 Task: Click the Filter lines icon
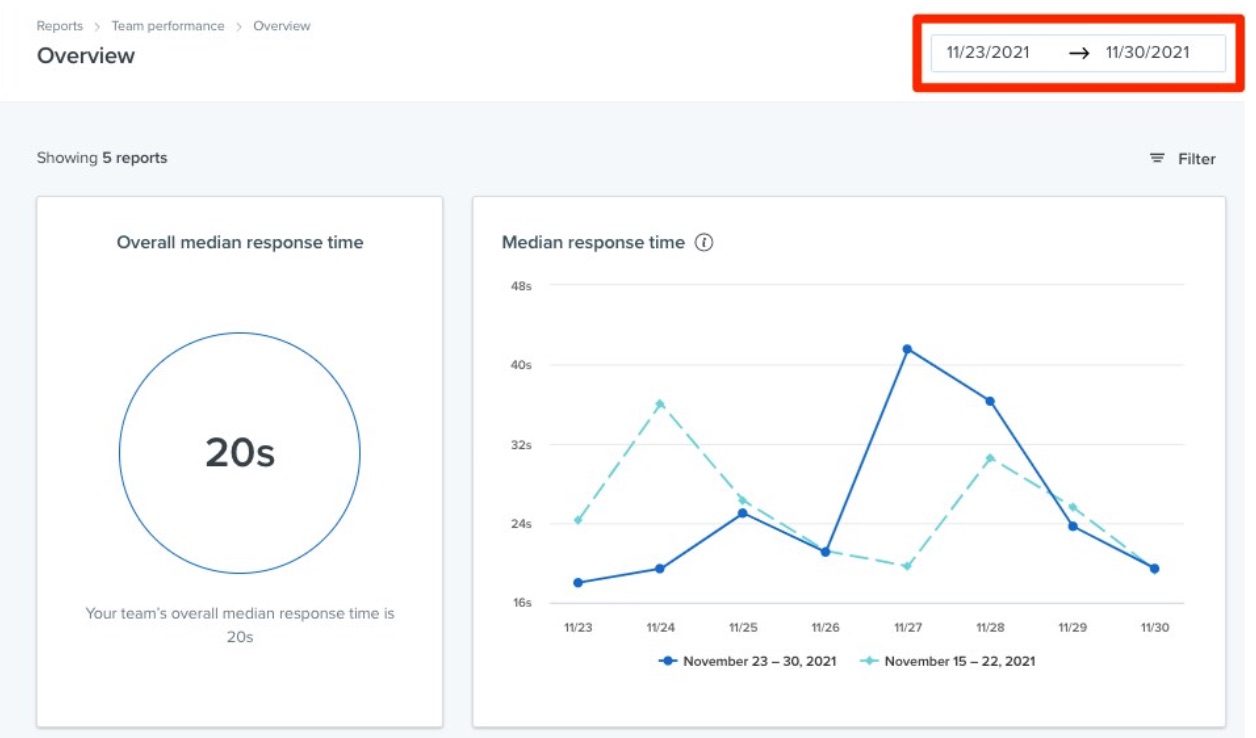click(x=1157, y=158)
